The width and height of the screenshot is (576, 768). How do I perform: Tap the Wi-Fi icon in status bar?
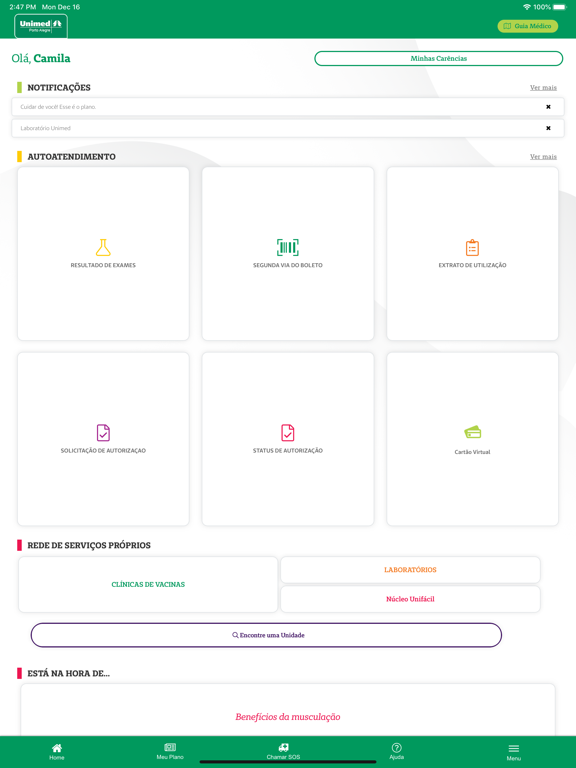point(527,7)
